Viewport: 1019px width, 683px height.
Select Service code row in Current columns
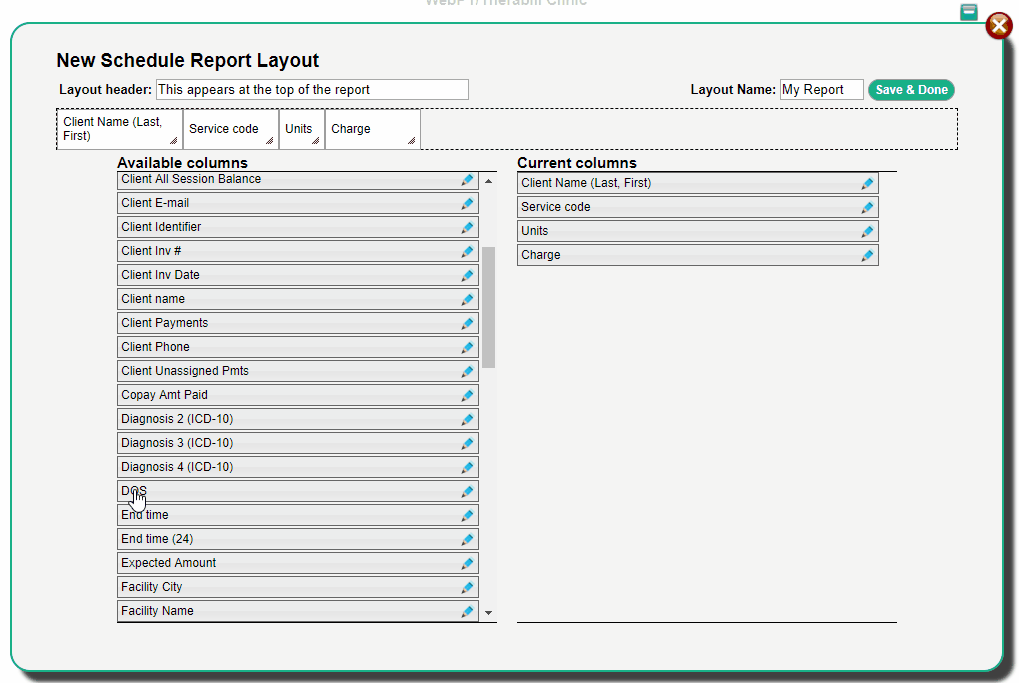(x=697, y=207)
